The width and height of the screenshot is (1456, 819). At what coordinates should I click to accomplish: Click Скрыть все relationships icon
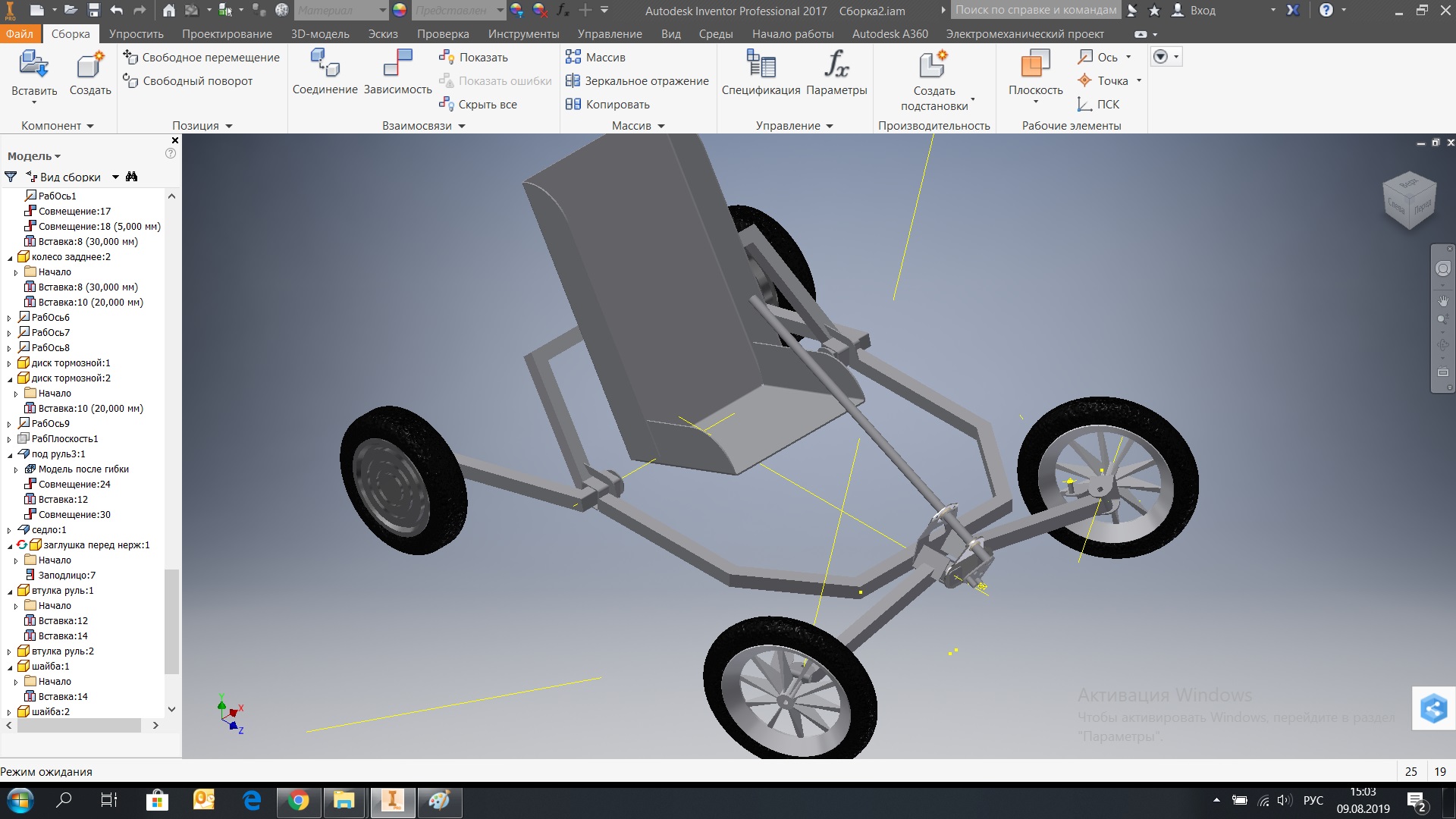click(446, 105)
